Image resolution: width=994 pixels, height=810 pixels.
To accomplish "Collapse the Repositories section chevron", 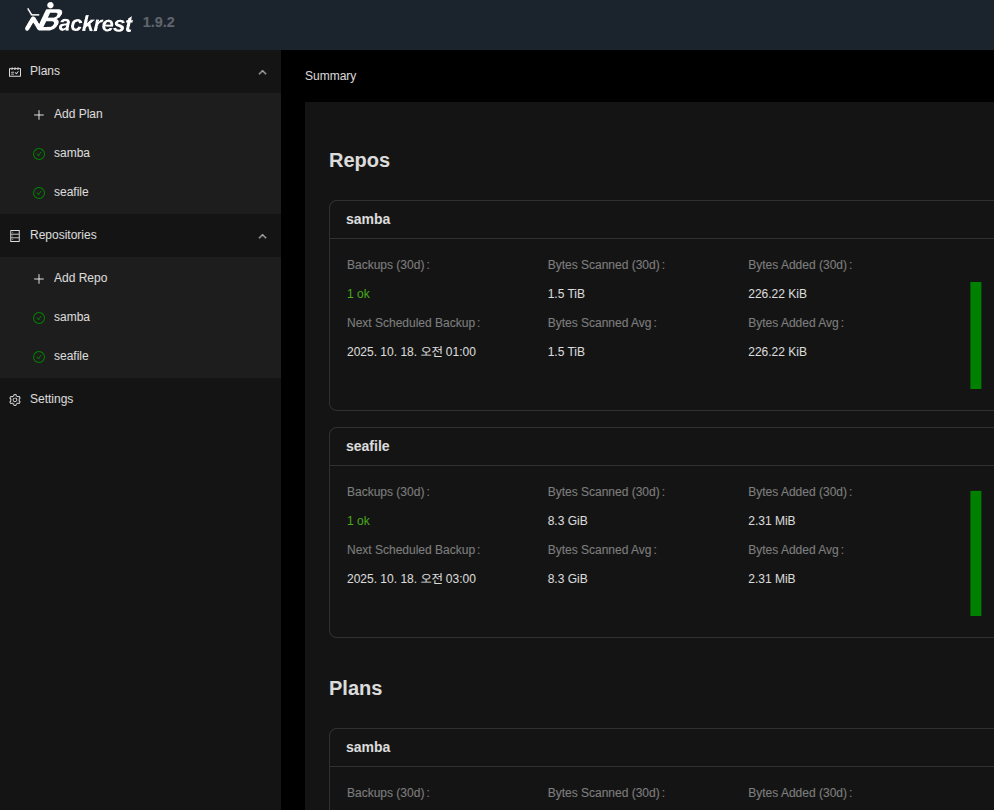I will (x=262, y=236).
